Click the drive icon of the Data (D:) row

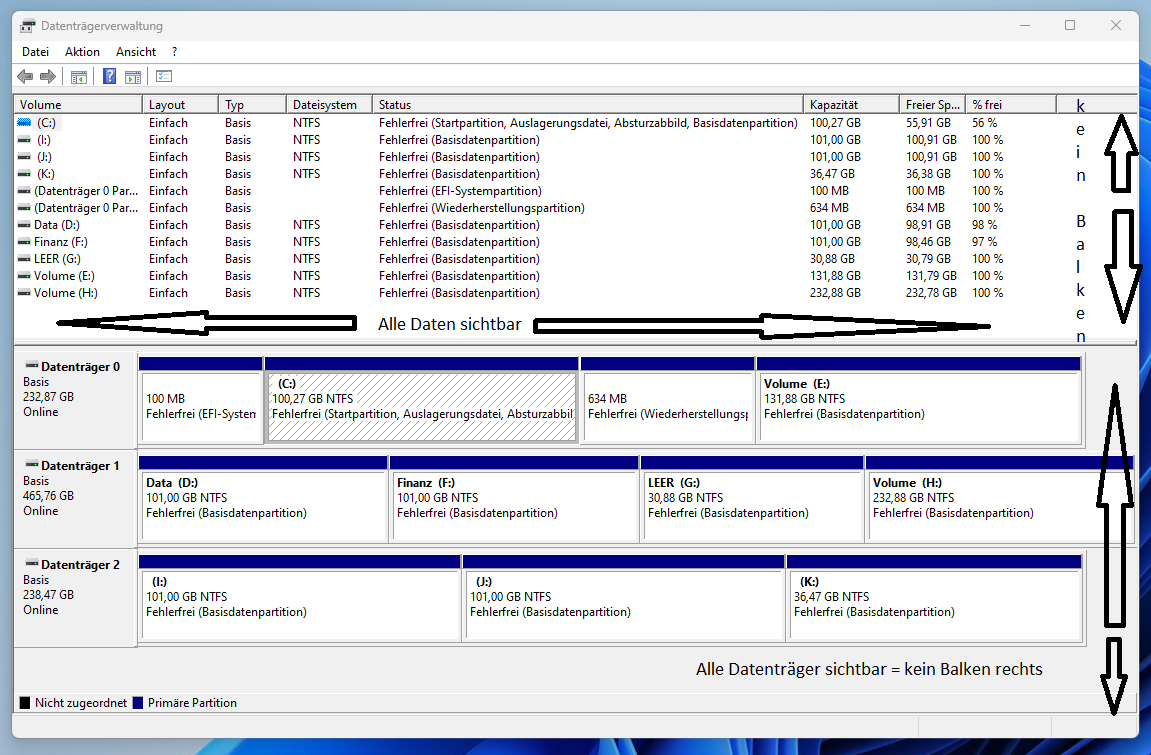point(24,225)
